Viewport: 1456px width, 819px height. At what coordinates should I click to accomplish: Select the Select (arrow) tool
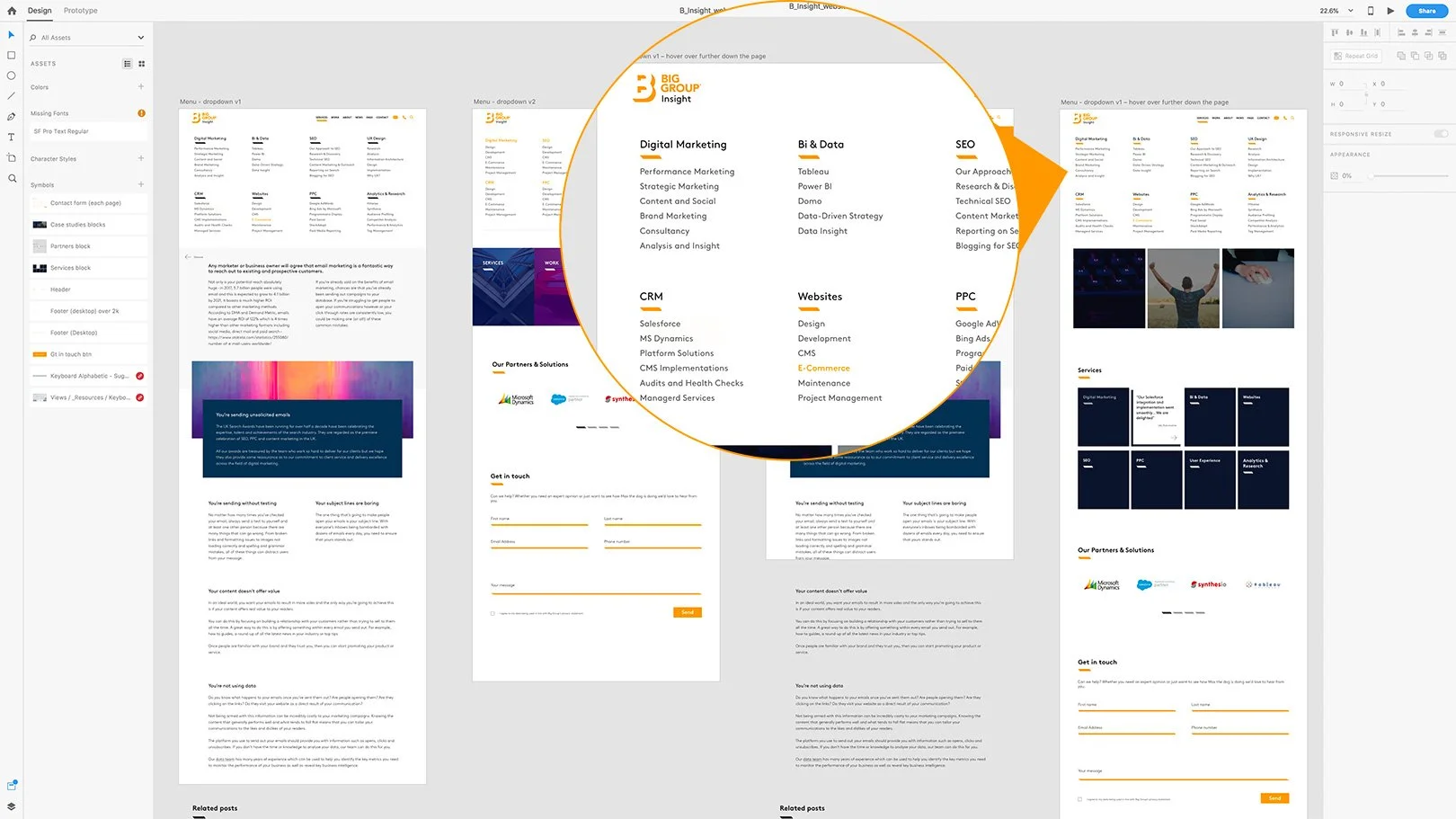(12, 35)
